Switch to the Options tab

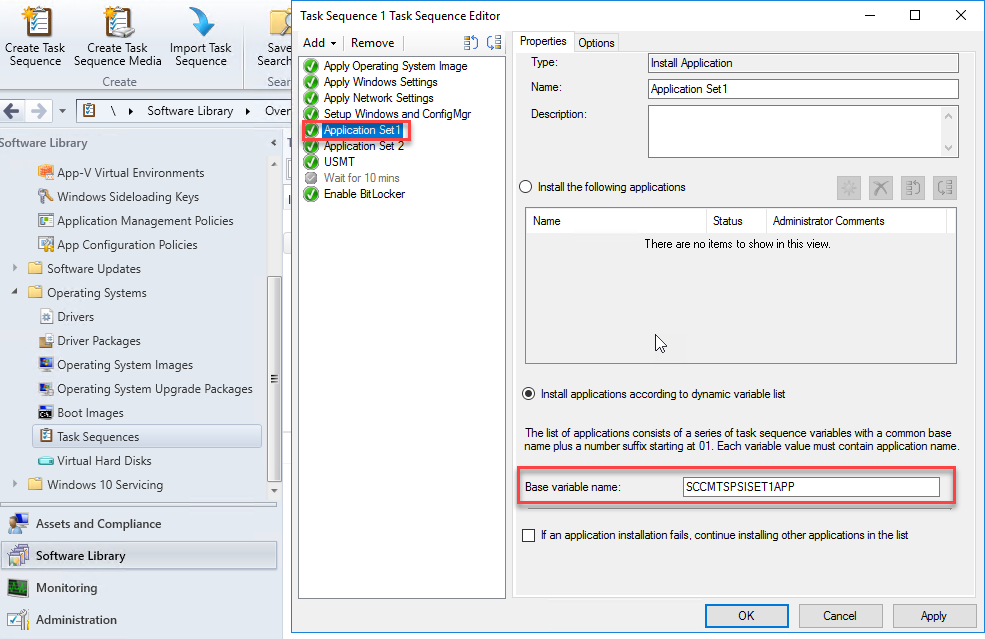tap(596, 42)
